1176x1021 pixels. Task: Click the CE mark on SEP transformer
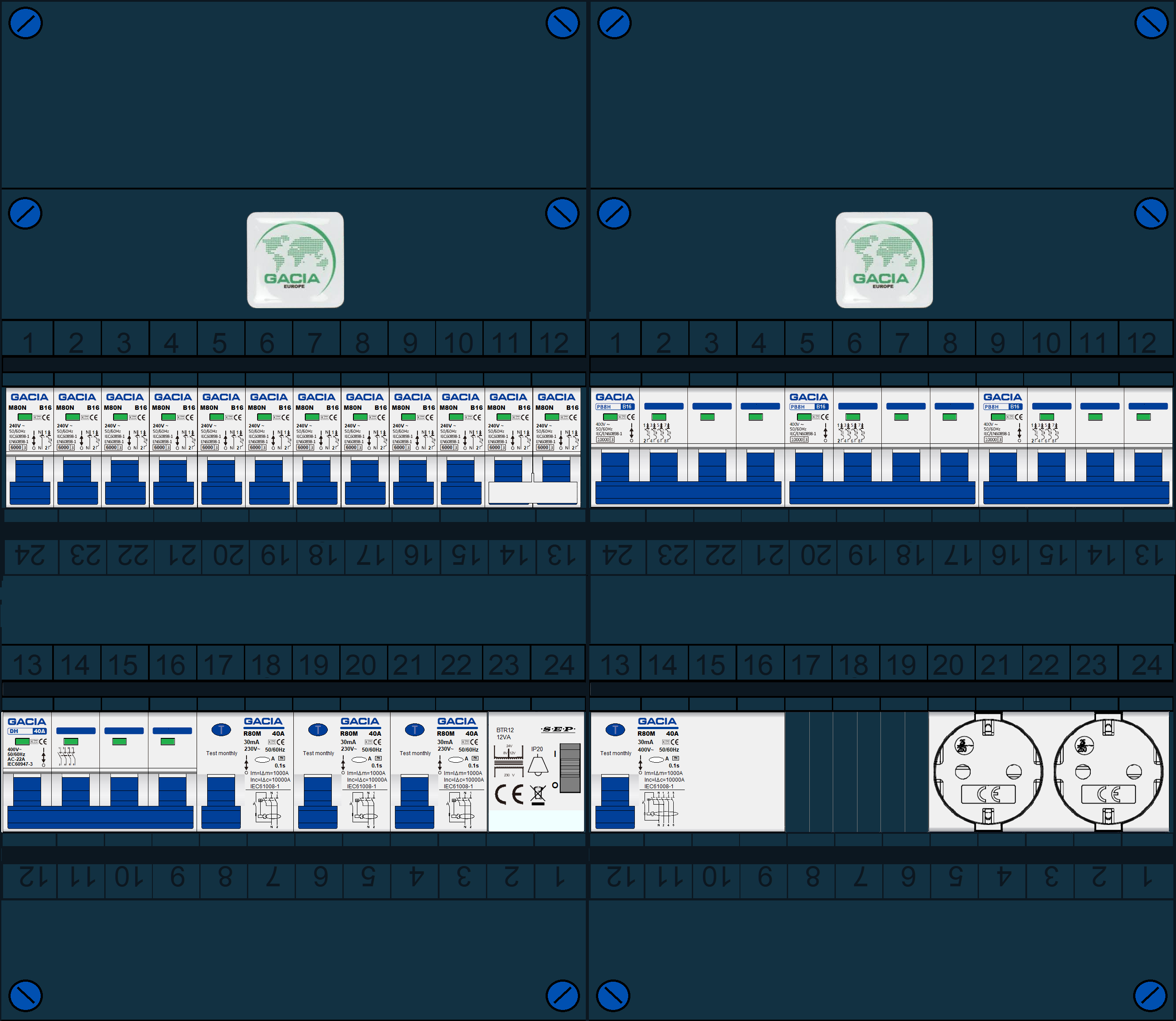click(x=508, y=794)
